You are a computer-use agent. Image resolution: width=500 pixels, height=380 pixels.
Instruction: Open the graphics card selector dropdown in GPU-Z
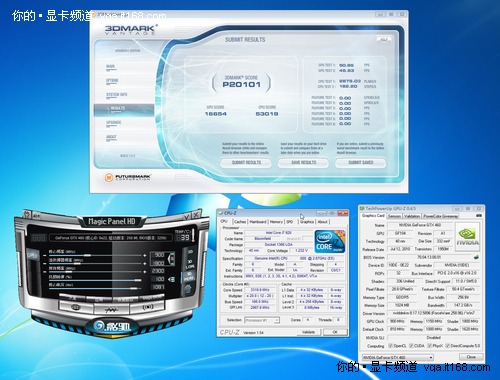tap(398, 357)
